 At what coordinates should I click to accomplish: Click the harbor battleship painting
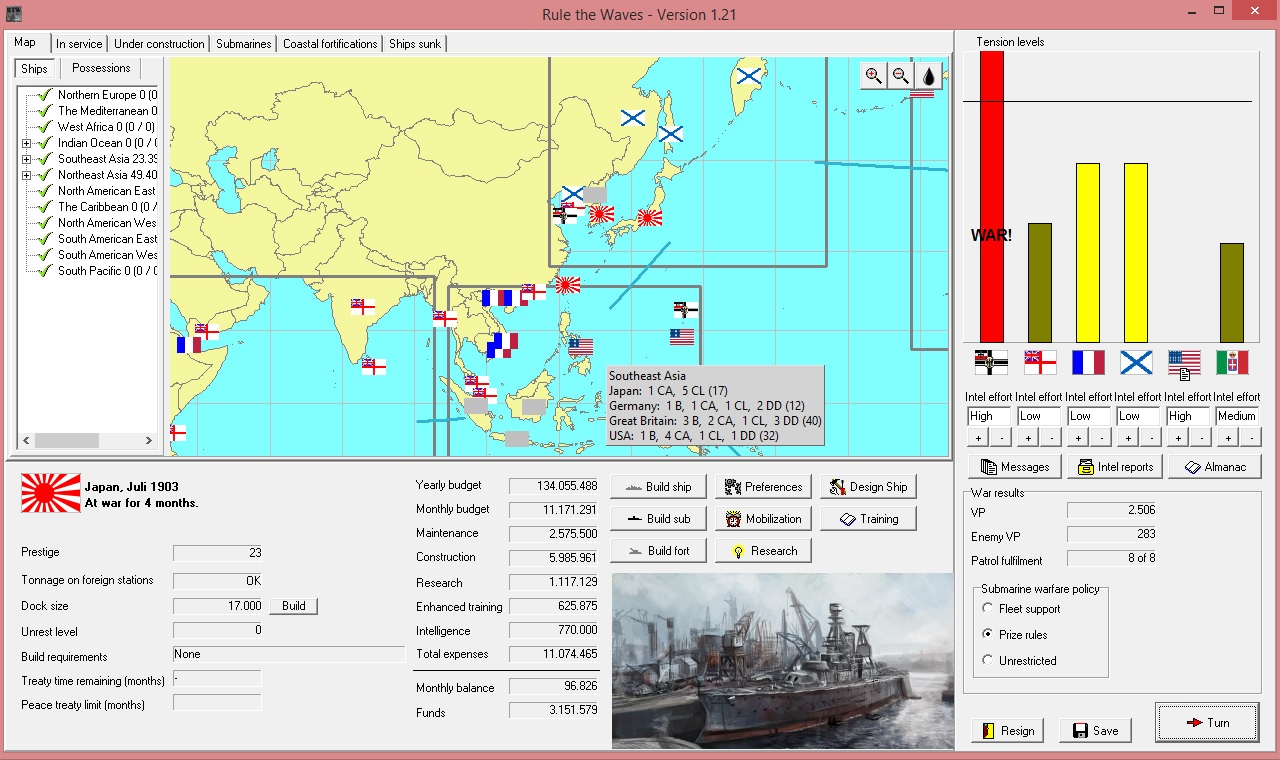(x=782, y=660)
